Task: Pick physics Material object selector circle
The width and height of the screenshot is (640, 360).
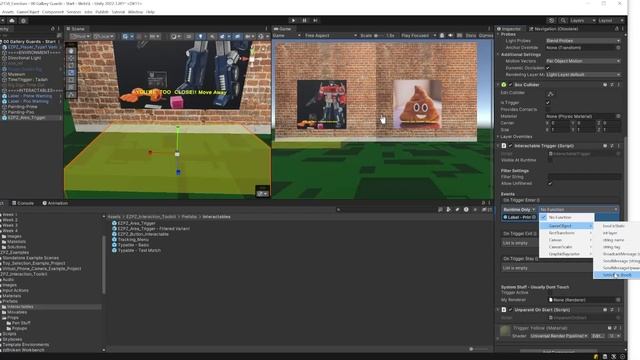Action: 618,116
